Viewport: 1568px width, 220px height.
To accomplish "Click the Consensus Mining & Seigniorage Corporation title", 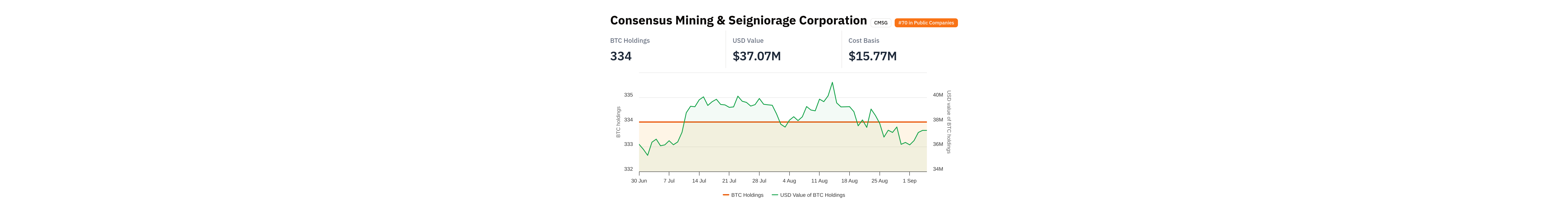I will [x=738, y=21].
